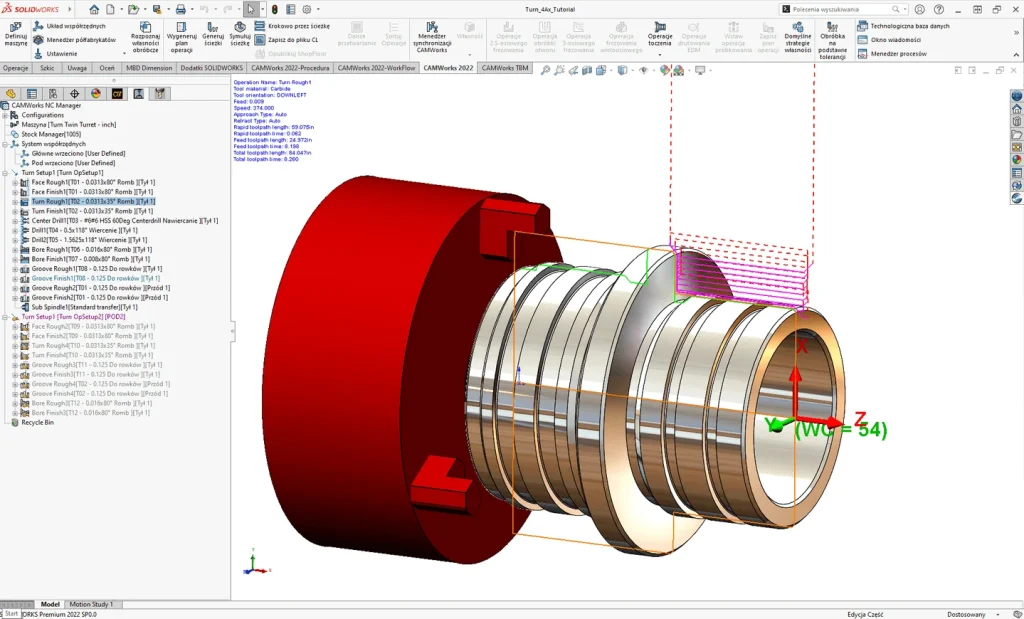Click Operacje toczenia tool
This screenshot has height=619, width=1024.
pos(660,34)
